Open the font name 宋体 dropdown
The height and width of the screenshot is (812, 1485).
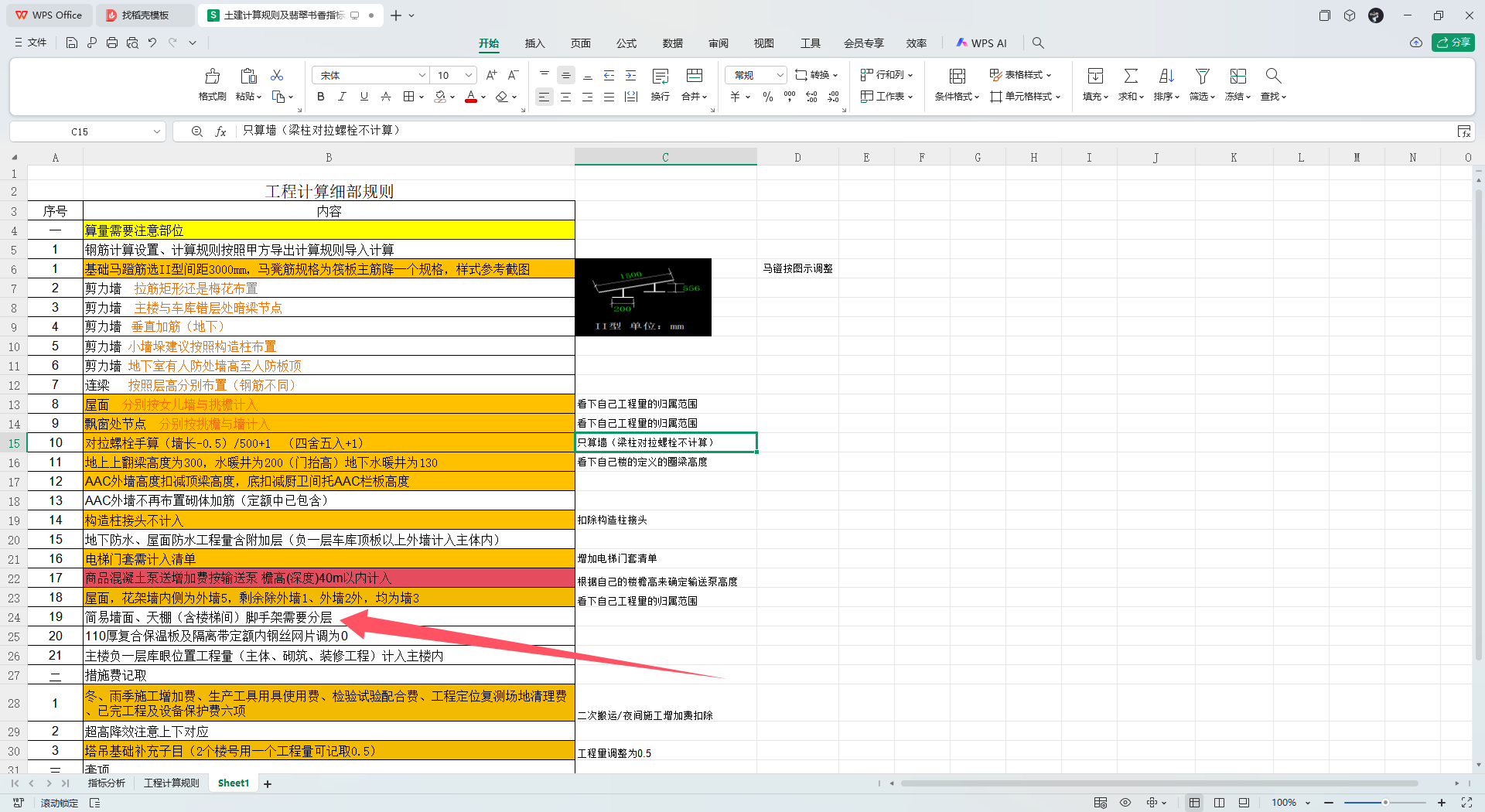click(422, 75)
